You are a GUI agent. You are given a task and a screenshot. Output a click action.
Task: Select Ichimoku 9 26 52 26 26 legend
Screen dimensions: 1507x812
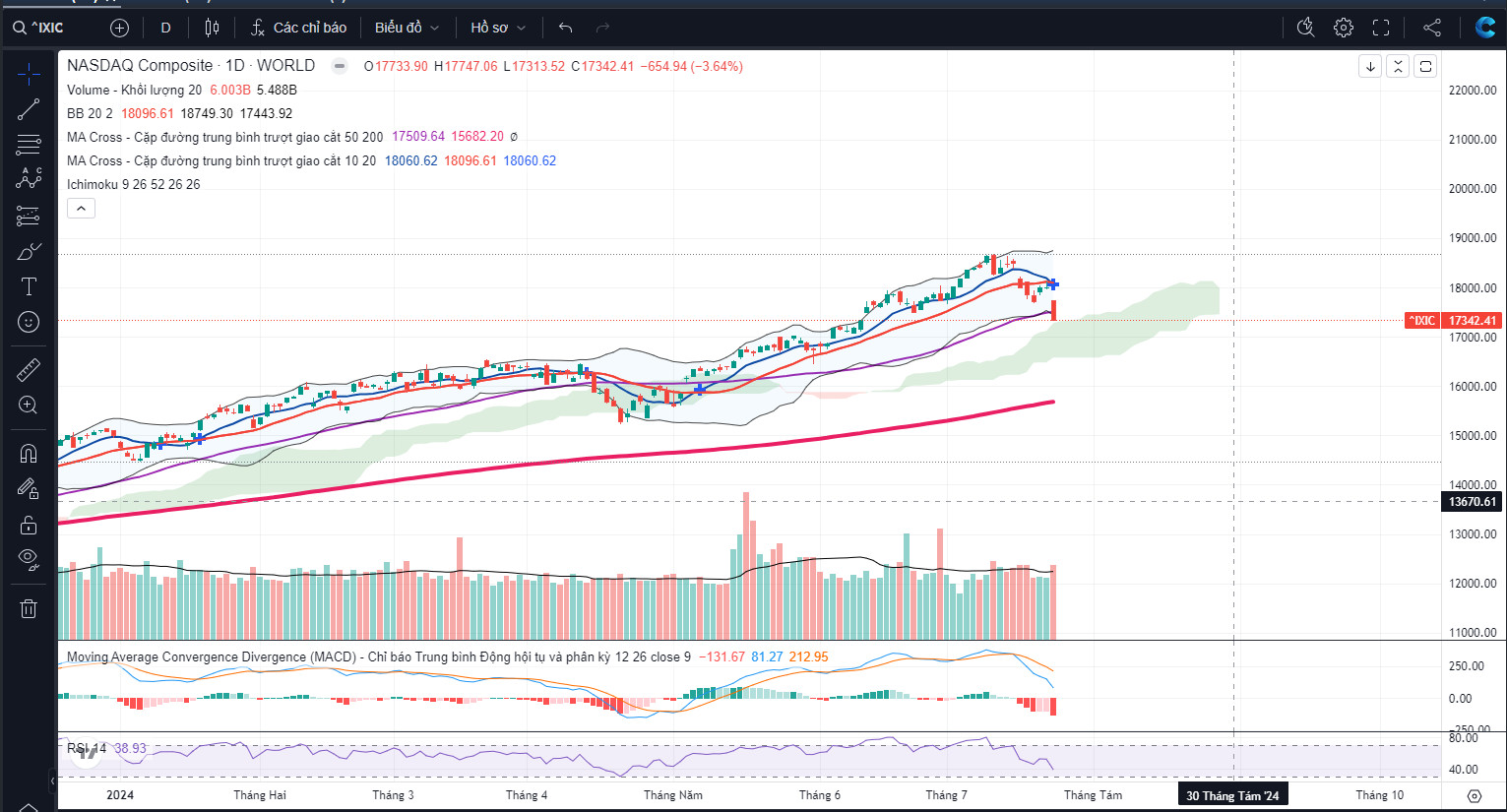tap(133, 184)
